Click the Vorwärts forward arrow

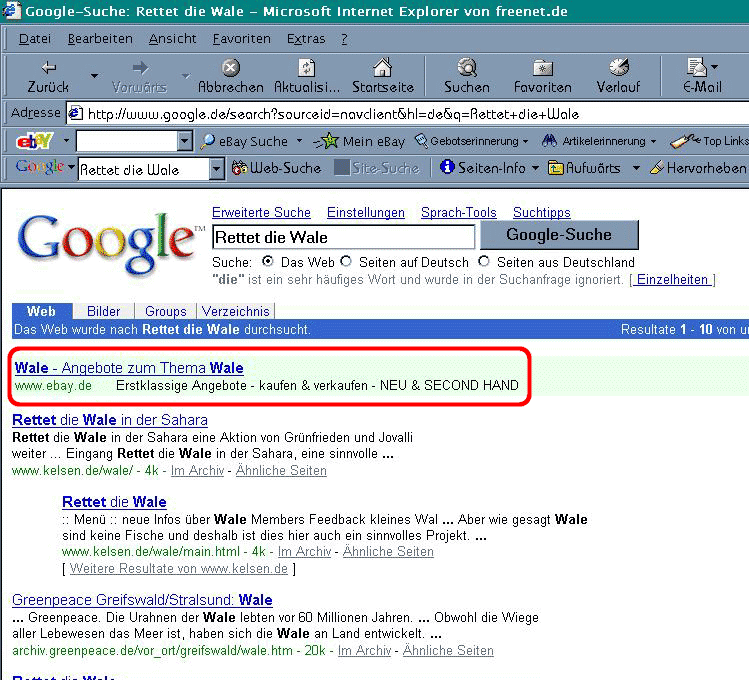pyautogui.click(x=139, y=76)
